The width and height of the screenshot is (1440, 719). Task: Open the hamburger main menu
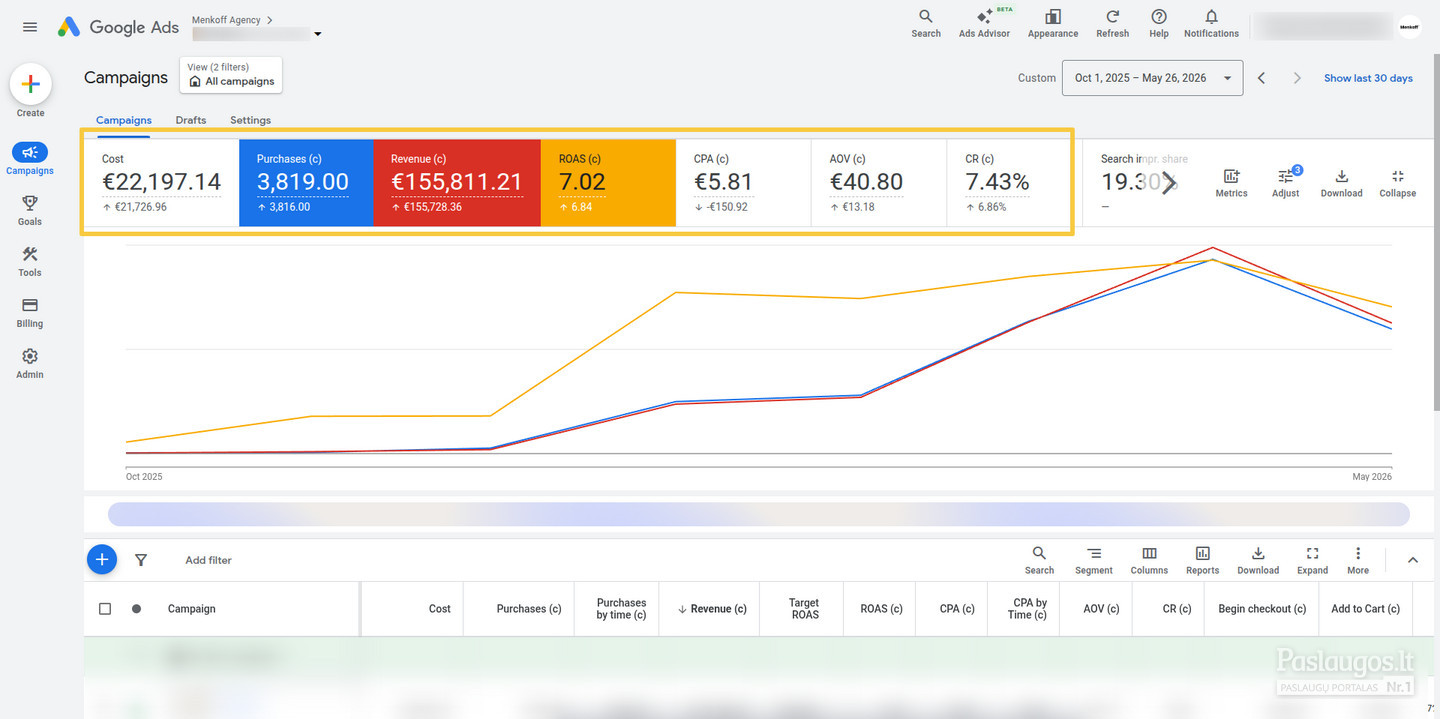pos(30,27)
